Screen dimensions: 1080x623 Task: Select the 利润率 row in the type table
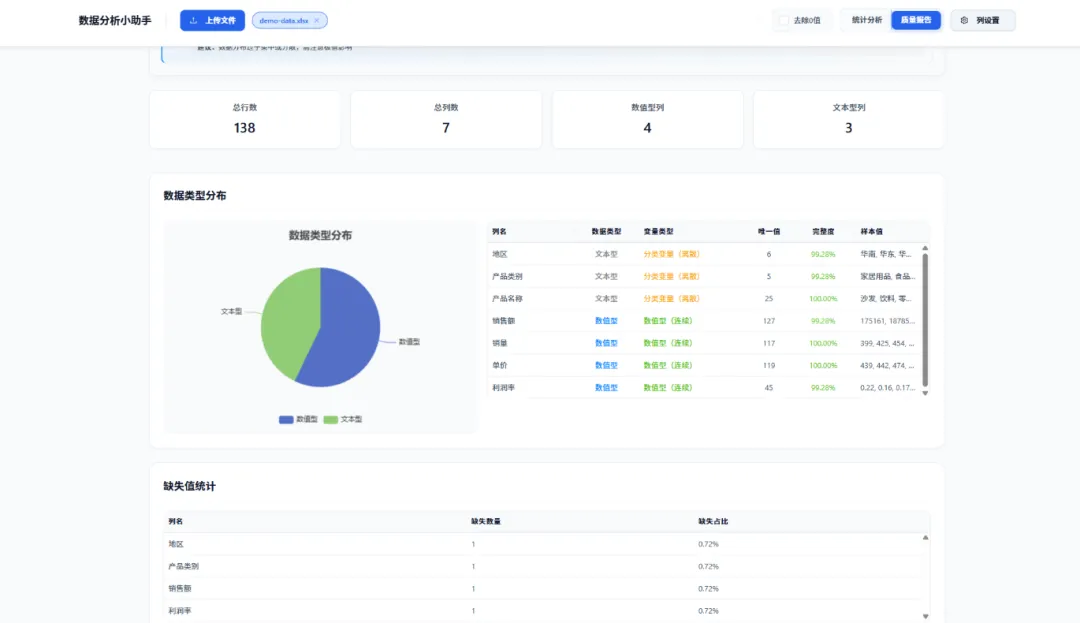[x=704, y=388]
